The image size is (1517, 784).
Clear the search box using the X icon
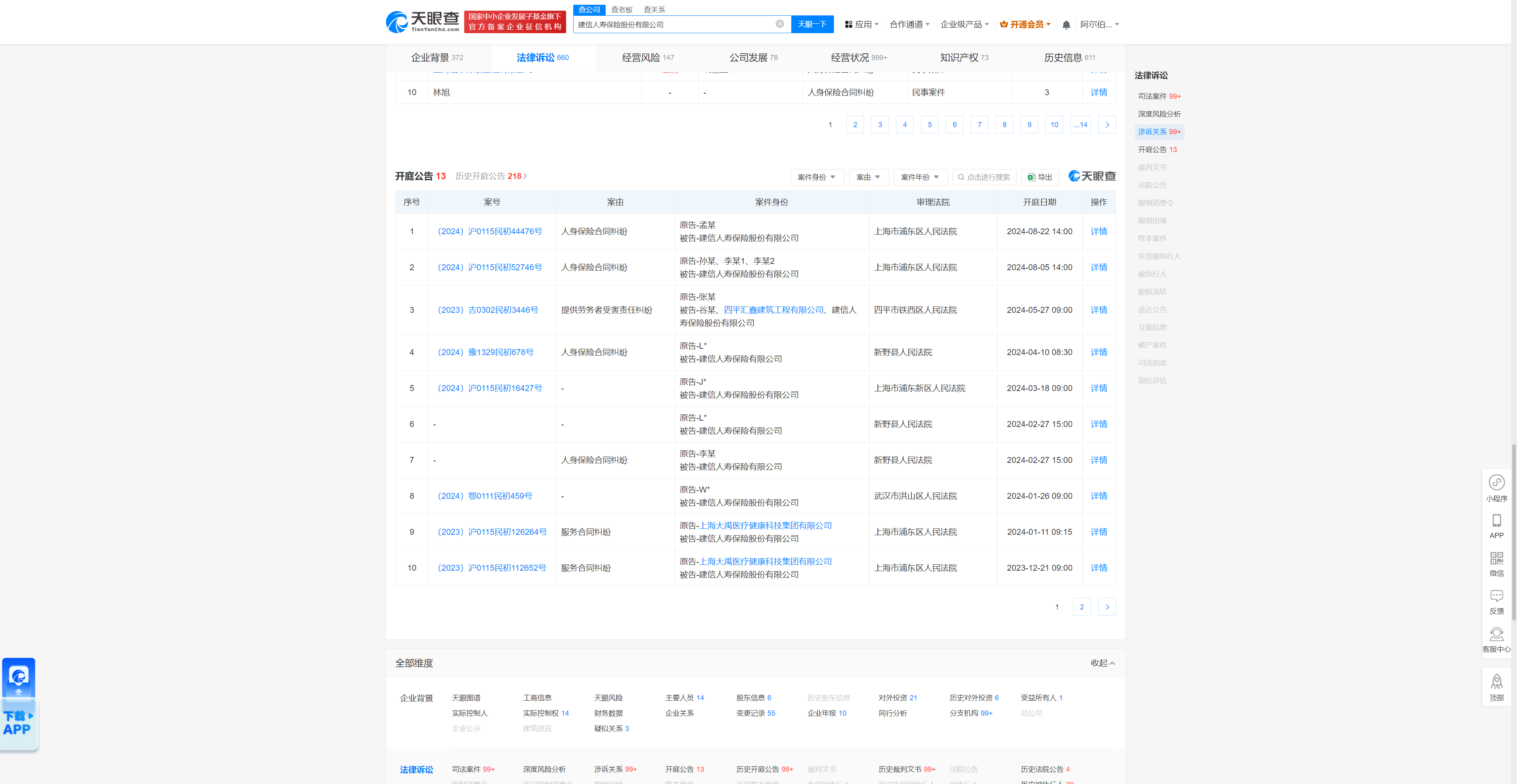pyautogui.click(x=780, y=24)
